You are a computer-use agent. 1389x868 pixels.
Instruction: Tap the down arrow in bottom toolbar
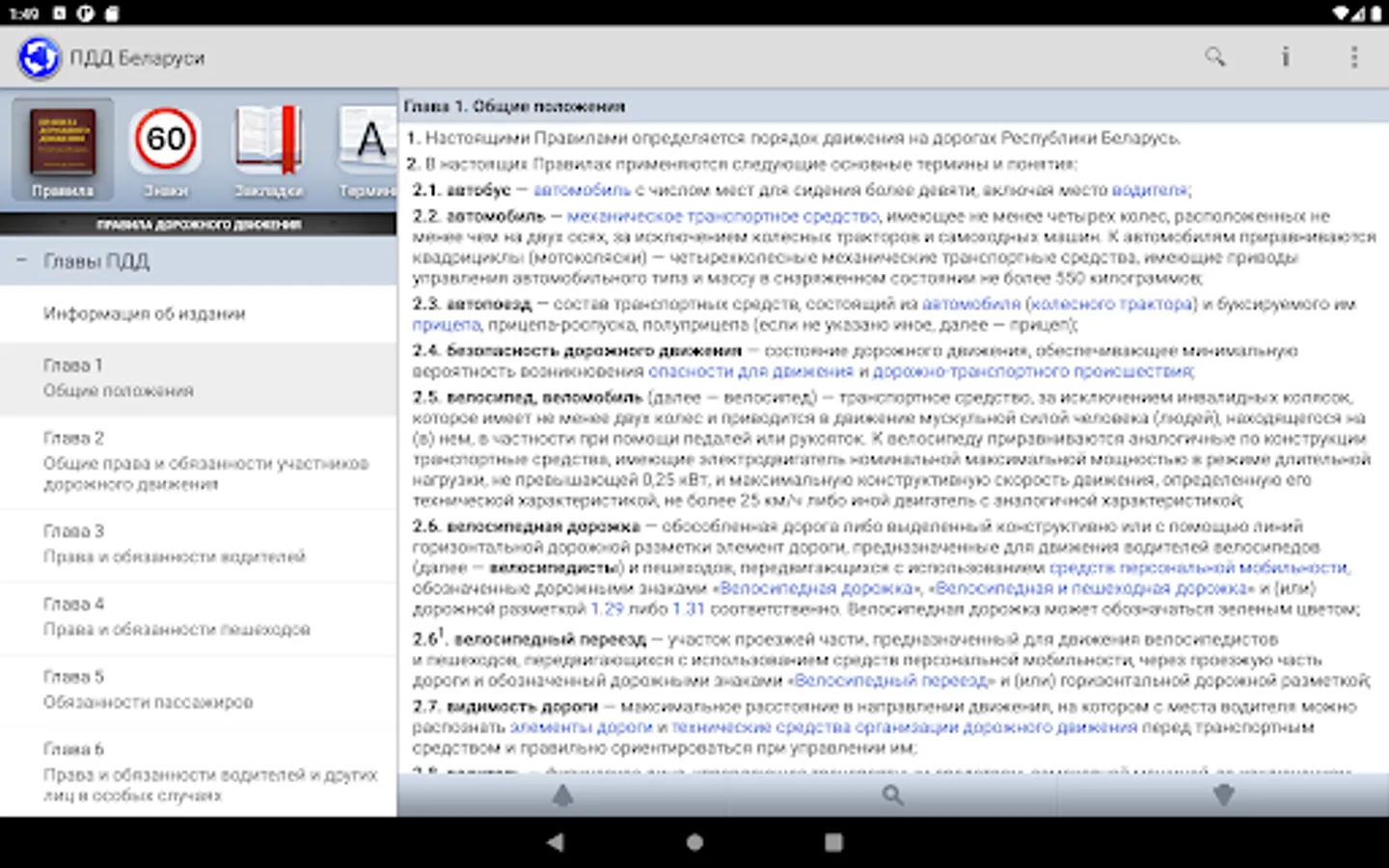tap(1223, 795)
